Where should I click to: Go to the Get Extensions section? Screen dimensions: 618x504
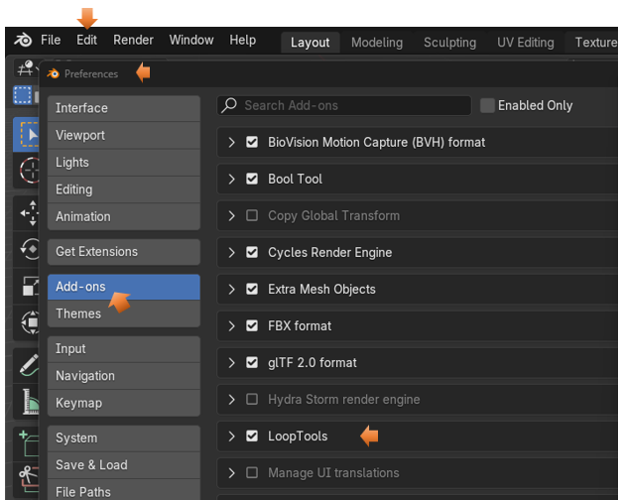pos(96,251)
